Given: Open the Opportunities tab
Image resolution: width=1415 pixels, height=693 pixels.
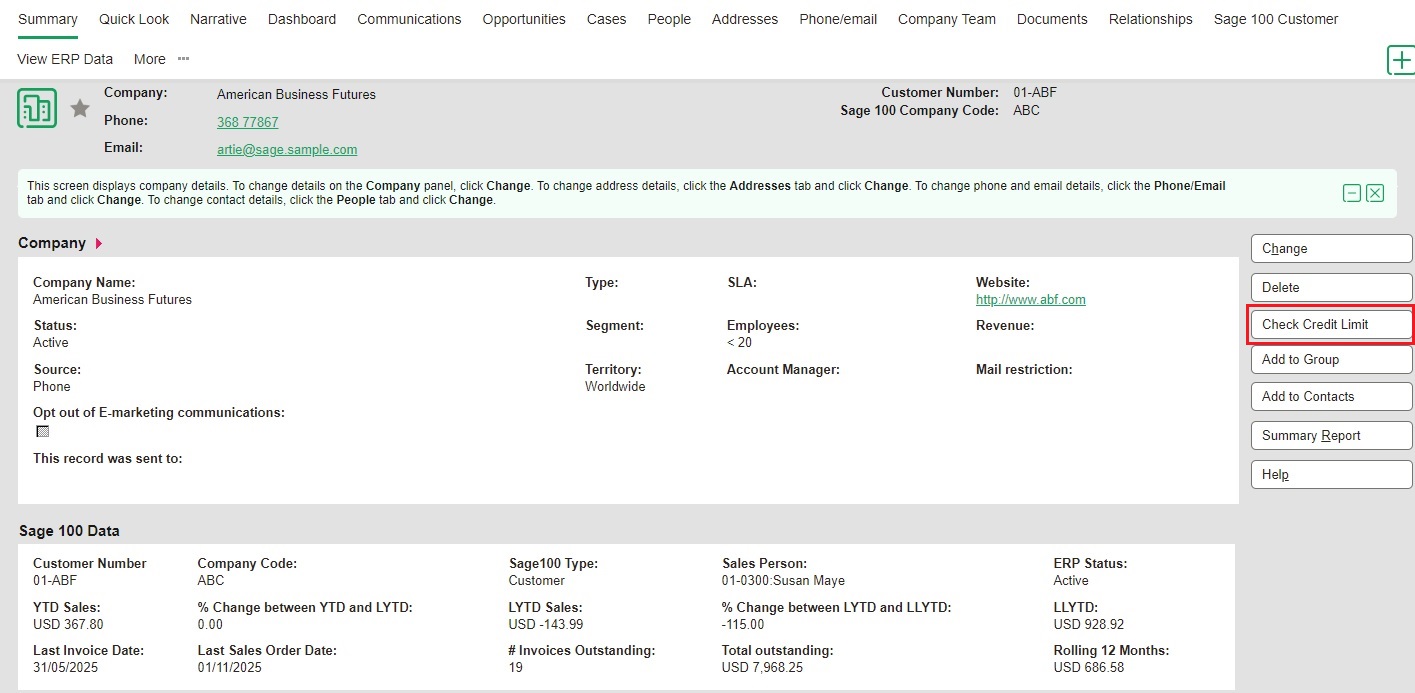Looking at the screenshot, I should pyautogui.click(x=523, y=19).
